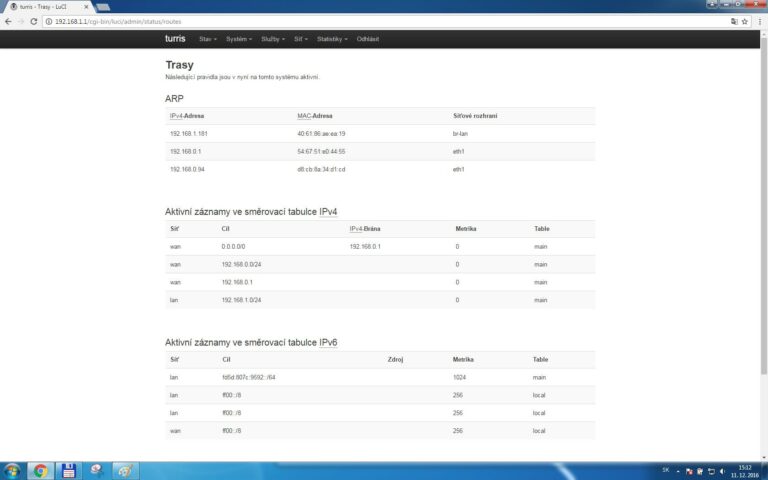Image resolution: width=768 pixels, height=480 pixels.
Task: Click the 1024 metric value
Action: tap(459, 378)
